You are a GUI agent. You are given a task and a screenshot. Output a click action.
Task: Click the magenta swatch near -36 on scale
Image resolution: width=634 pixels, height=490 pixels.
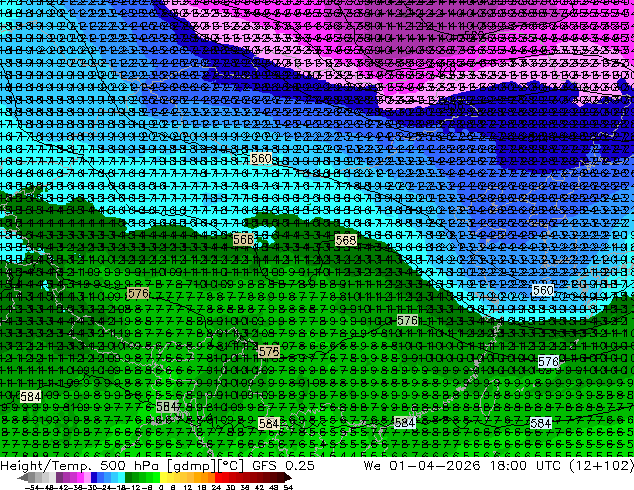pos(80,478)
